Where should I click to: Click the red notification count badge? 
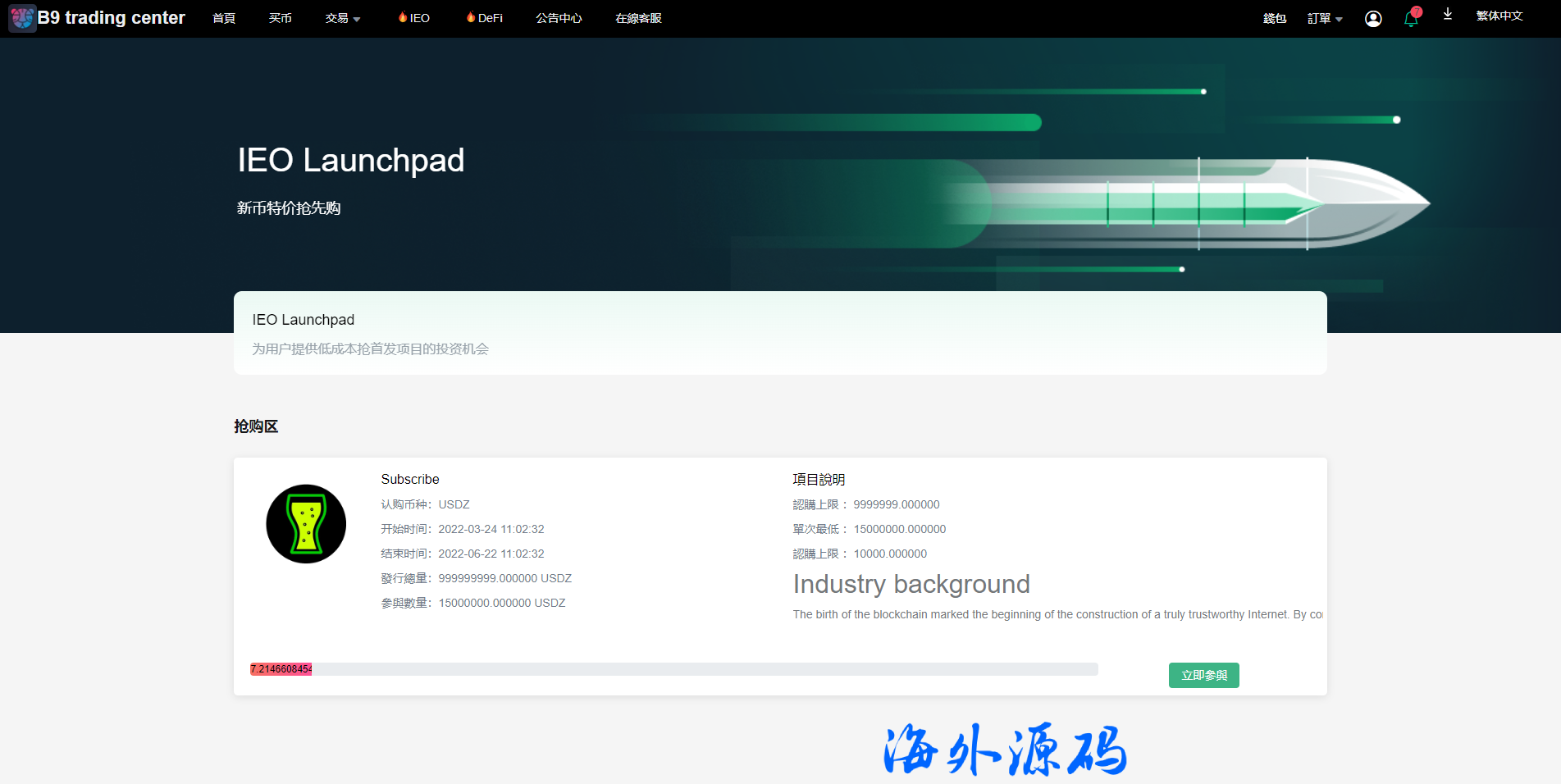pyautogui.click(x=1417, y=11)
